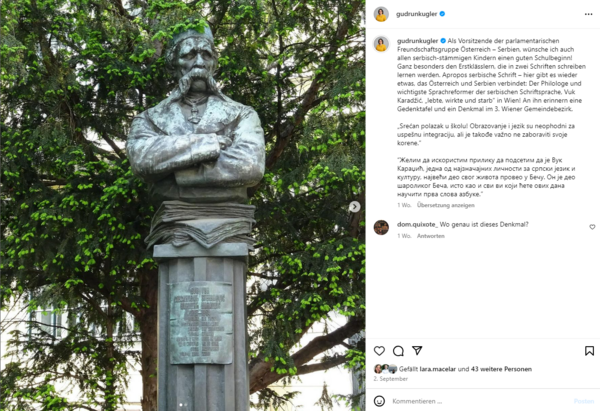This screenshot has width=600, height=411.
Task: Open gudrunkugler avatar beside caption
Action: tap(381, 44)
